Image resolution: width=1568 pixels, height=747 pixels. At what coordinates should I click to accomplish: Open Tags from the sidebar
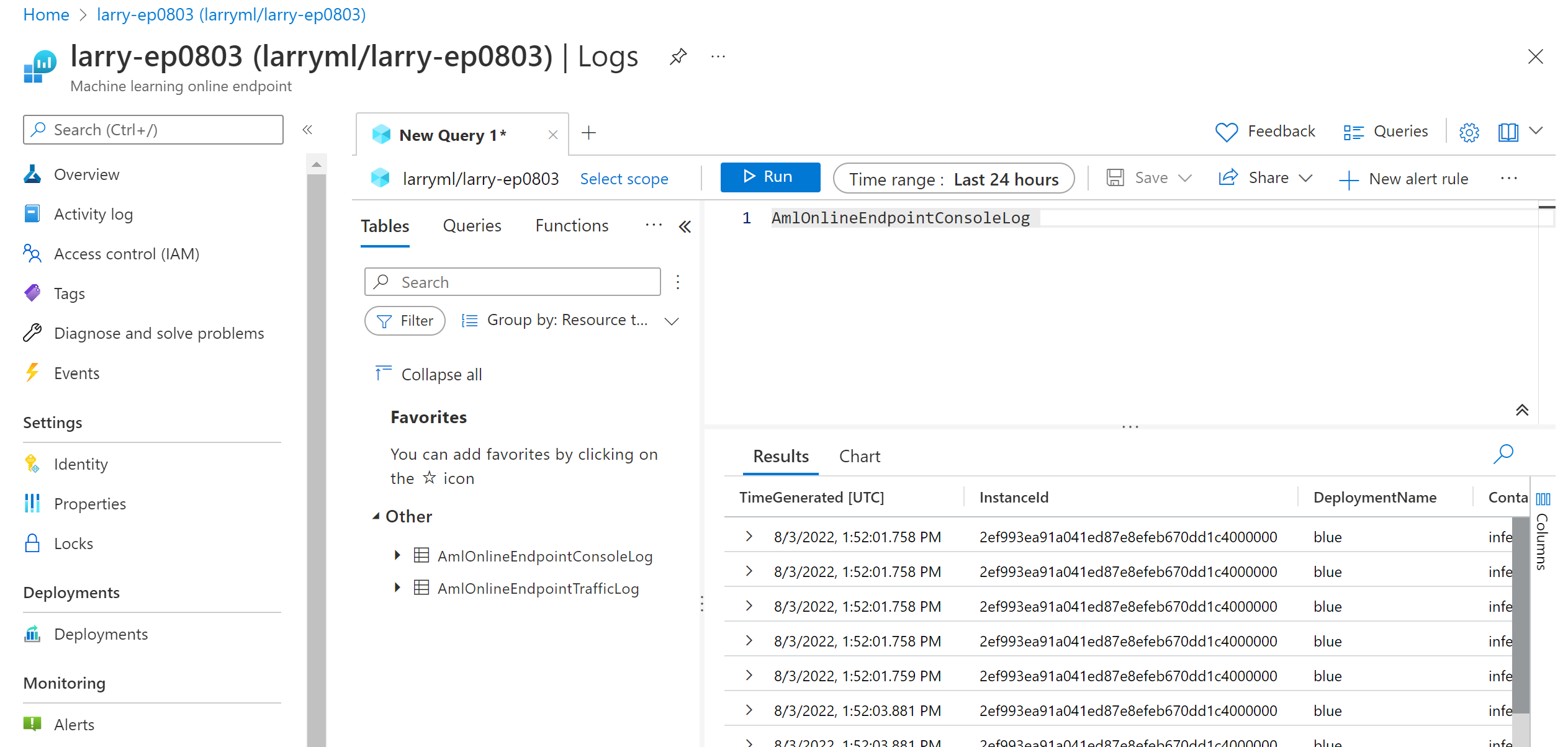69,293
